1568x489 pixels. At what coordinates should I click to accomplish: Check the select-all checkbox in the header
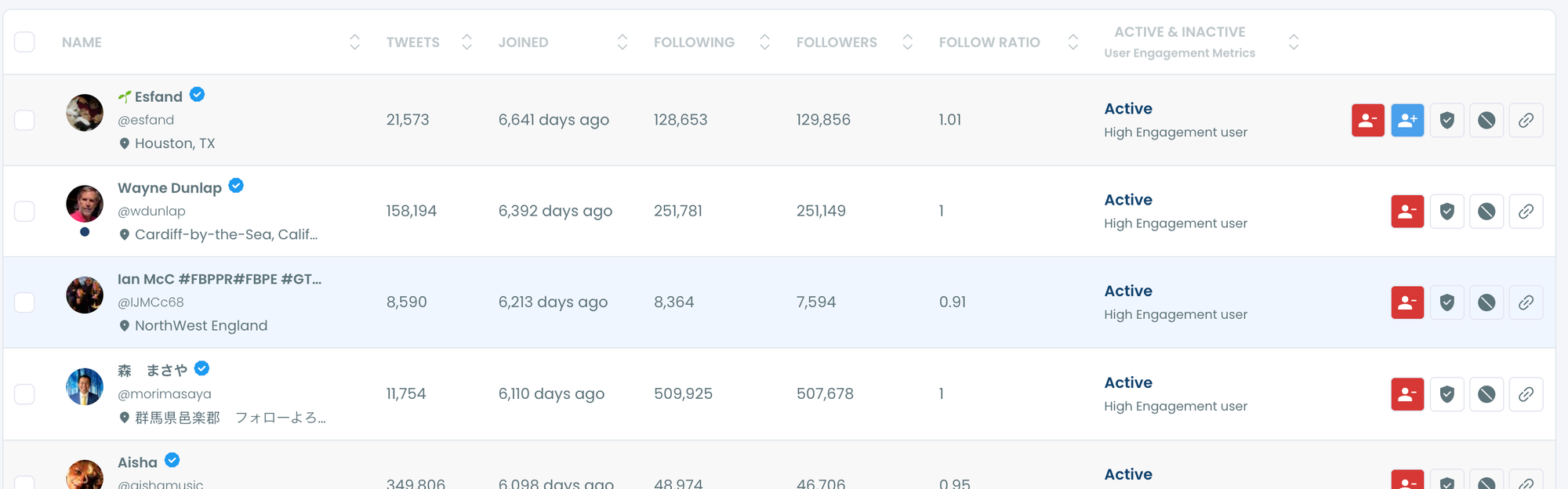coord(24,42)
